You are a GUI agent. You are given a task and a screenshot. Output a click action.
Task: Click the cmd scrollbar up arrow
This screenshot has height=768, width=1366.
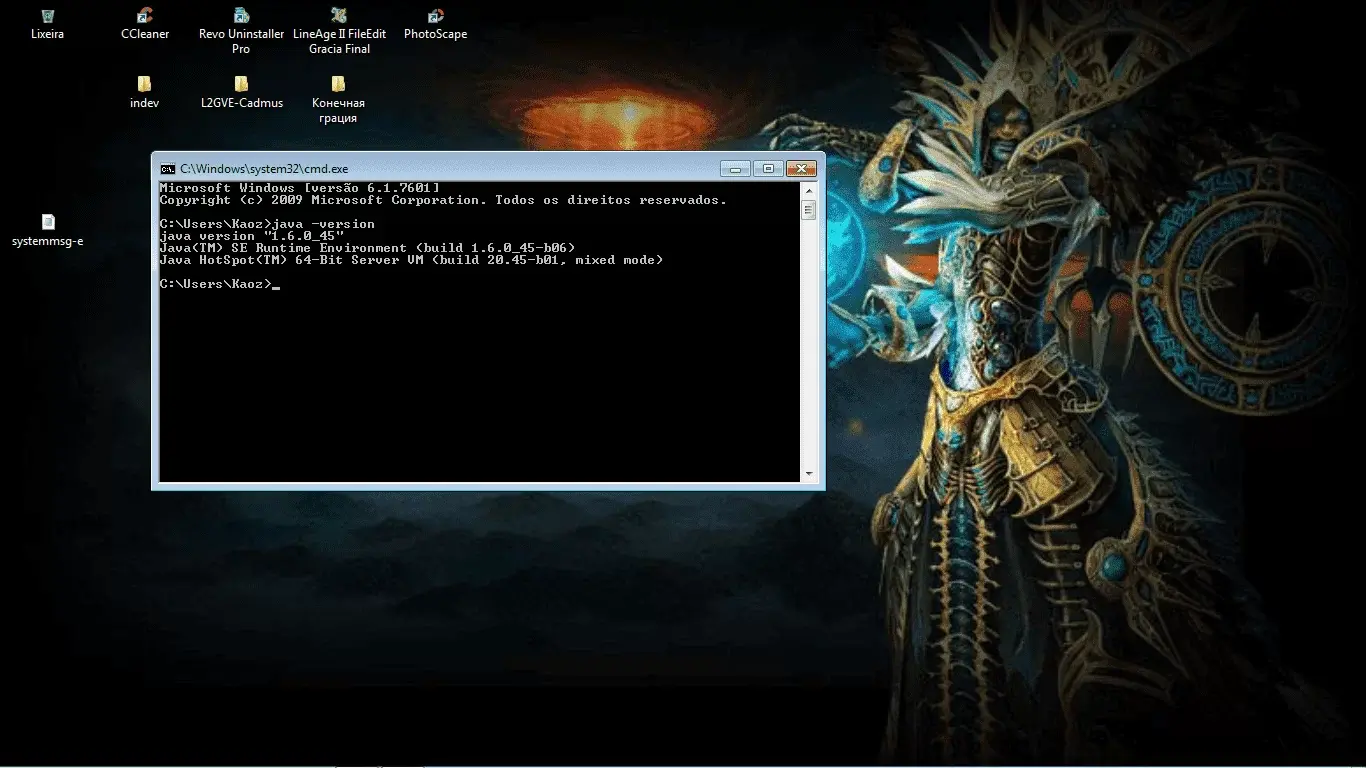[x=808, y=190]
